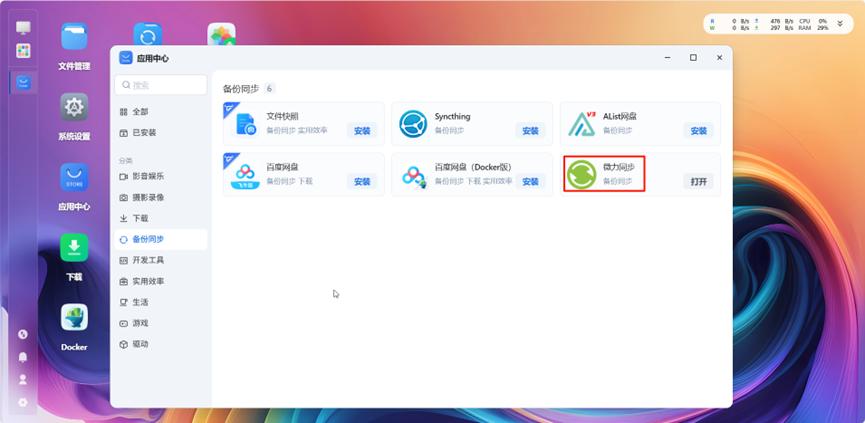The height and width of the screenshot is (423, 865).
Task: Select the 开发工具 category
Action: 161,260
